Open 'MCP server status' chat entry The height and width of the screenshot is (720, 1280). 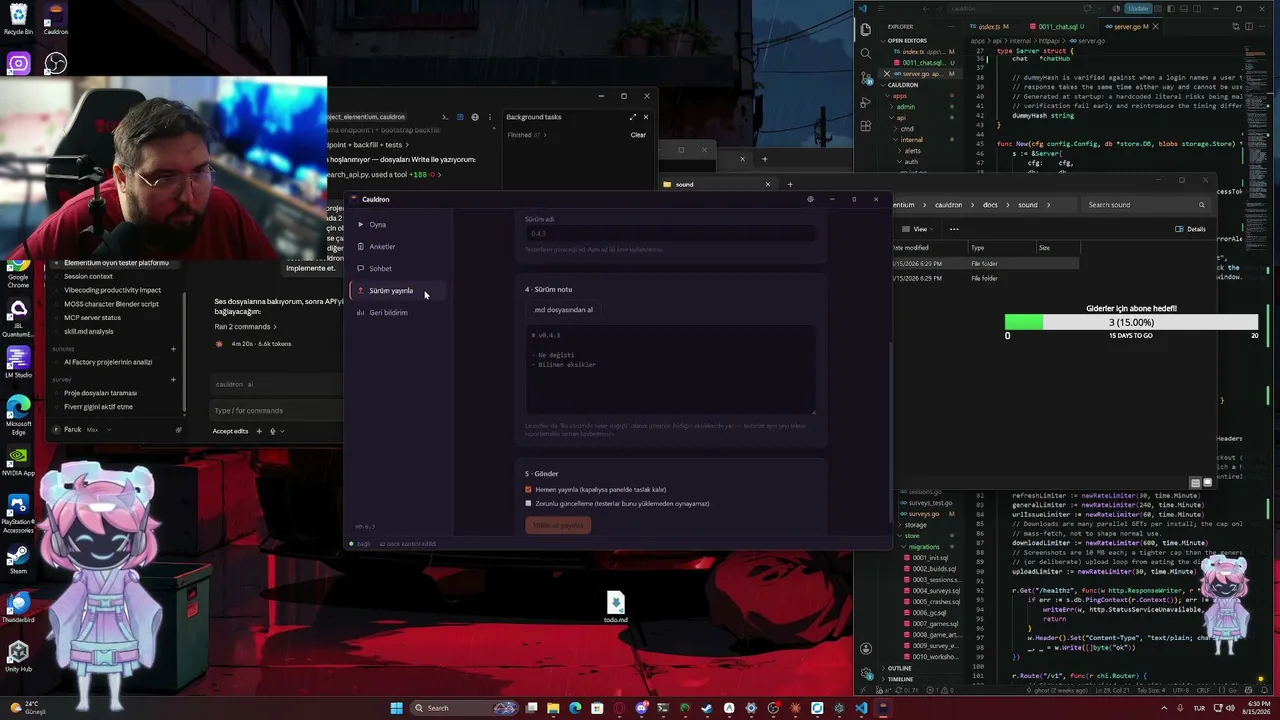[x=92, y=318]
